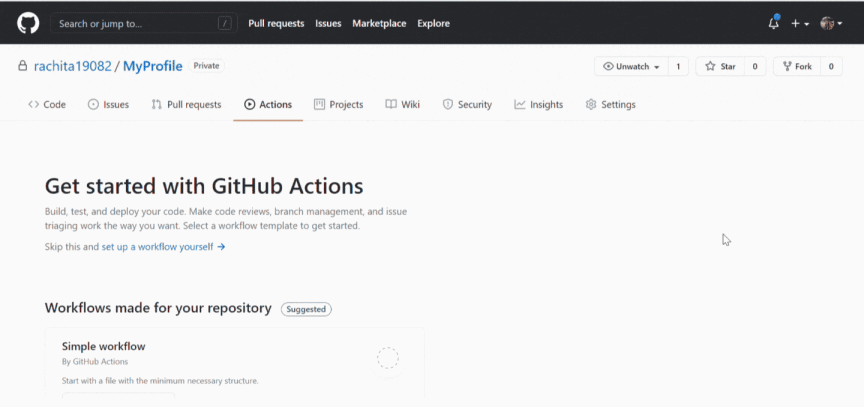Click the lock icon beside repository name

(x=23, y=66)
